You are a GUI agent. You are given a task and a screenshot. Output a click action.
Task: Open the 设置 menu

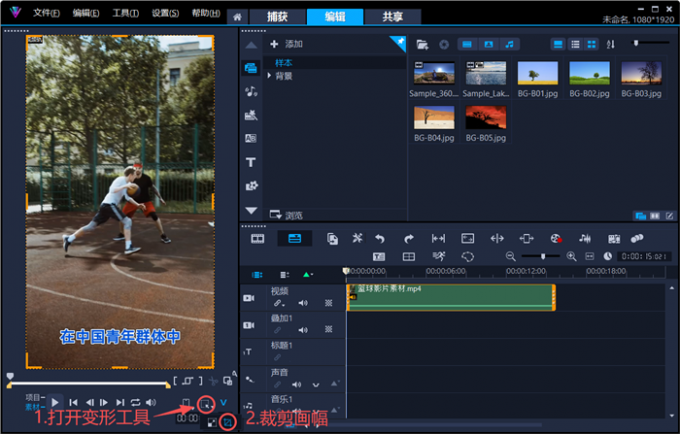coord(165,13)
